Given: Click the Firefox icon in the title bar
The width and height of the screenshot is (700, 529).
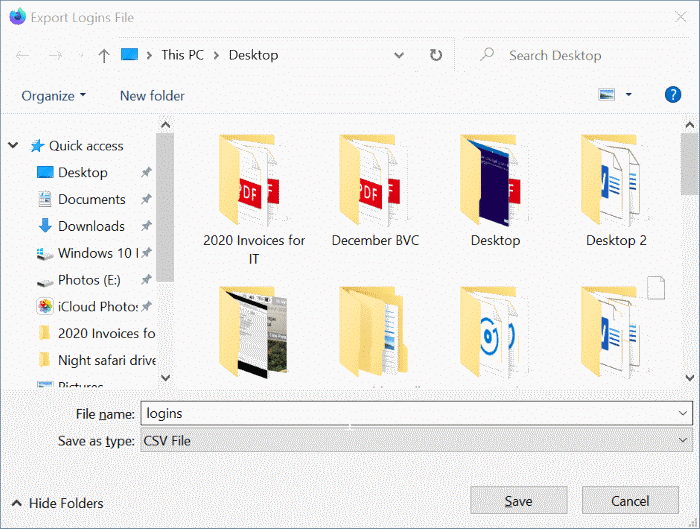Looking at the screenshot, I should pos(17,17).
